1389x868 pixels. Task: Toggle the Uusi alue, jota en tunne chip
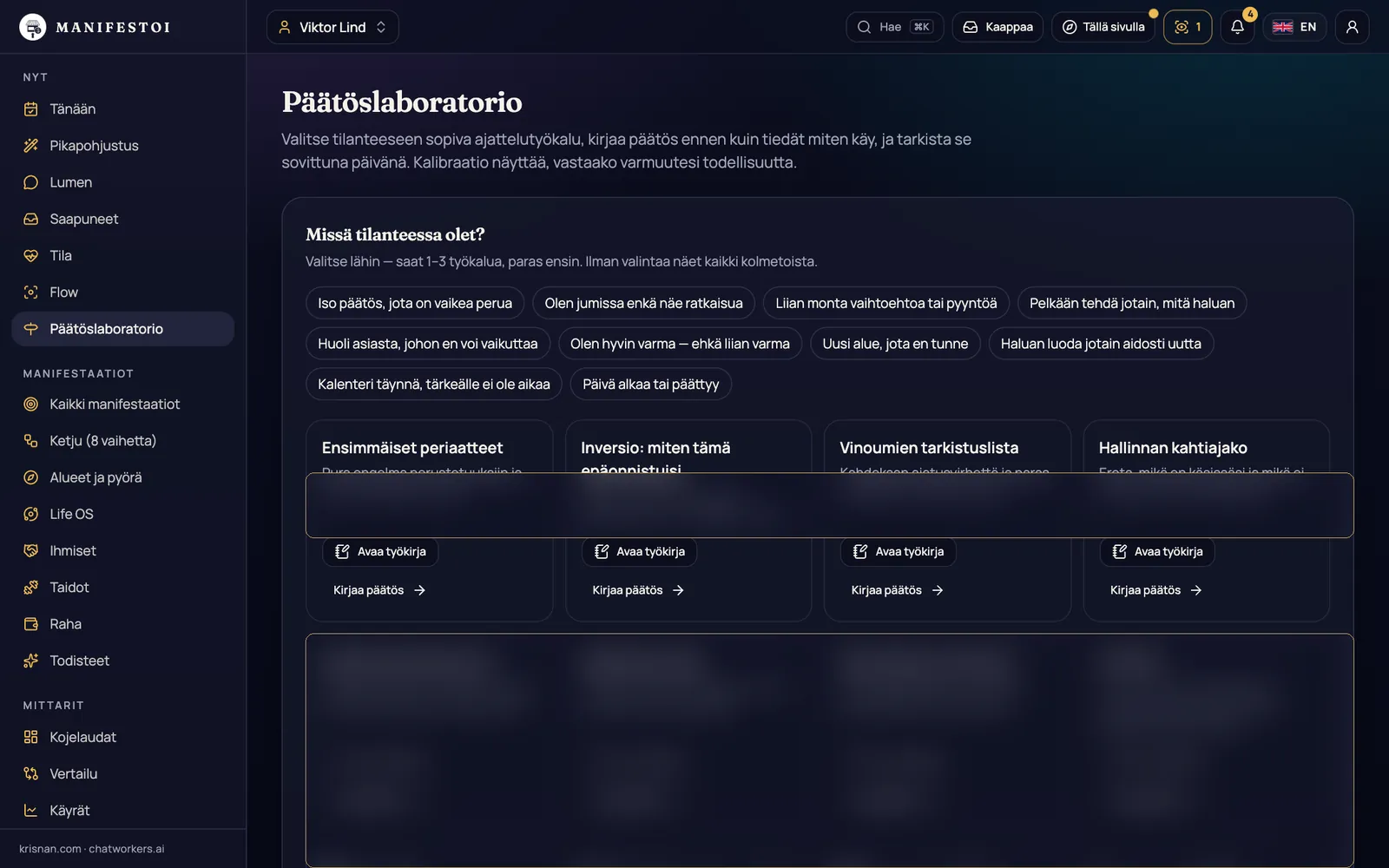coord(895,344)
